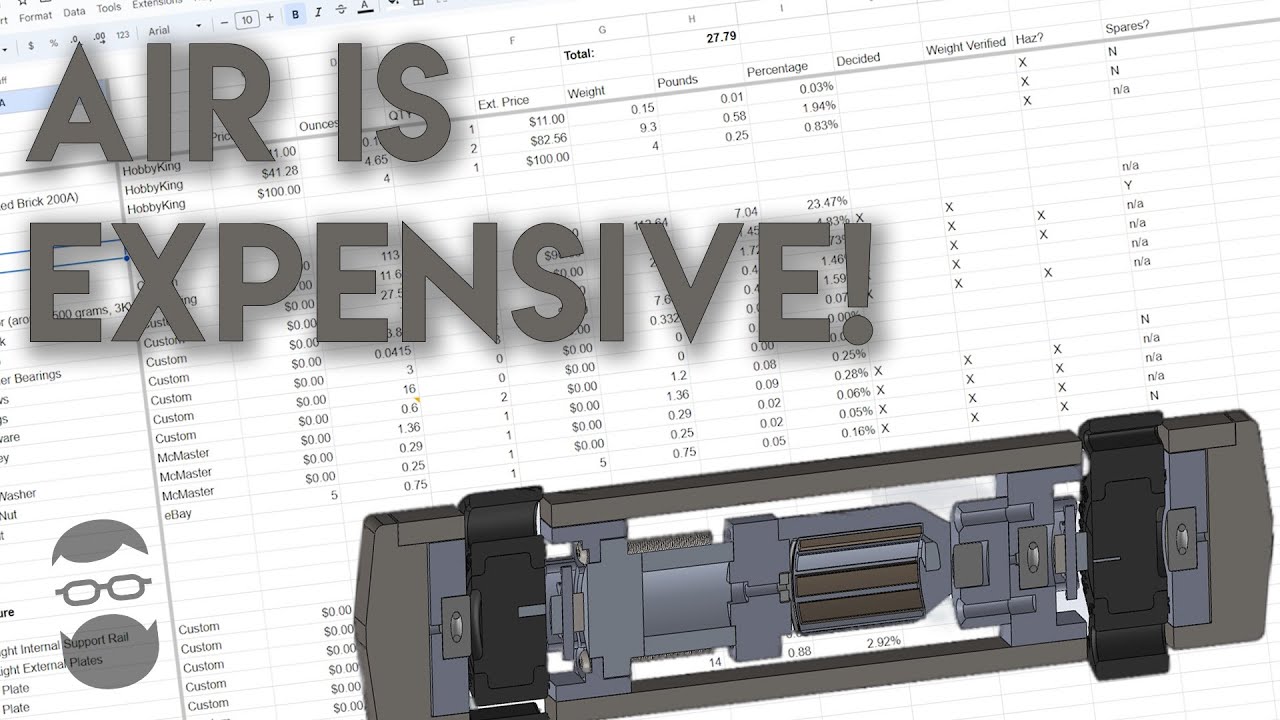The image size is (1280, 720).
Task: Select the Total: cell
Action: click(579, 54)
